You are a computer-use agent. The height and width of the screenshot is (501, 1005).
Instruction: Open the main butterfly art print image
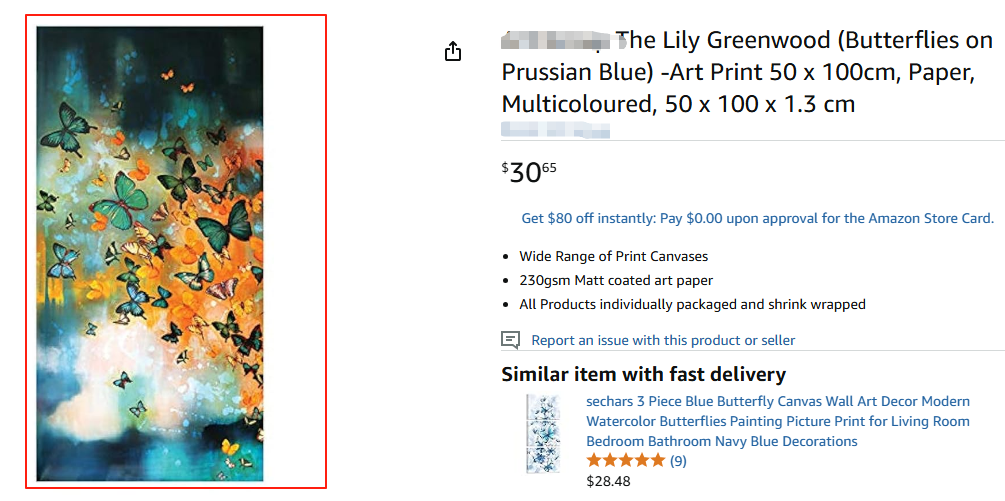[x=150, y=255]
